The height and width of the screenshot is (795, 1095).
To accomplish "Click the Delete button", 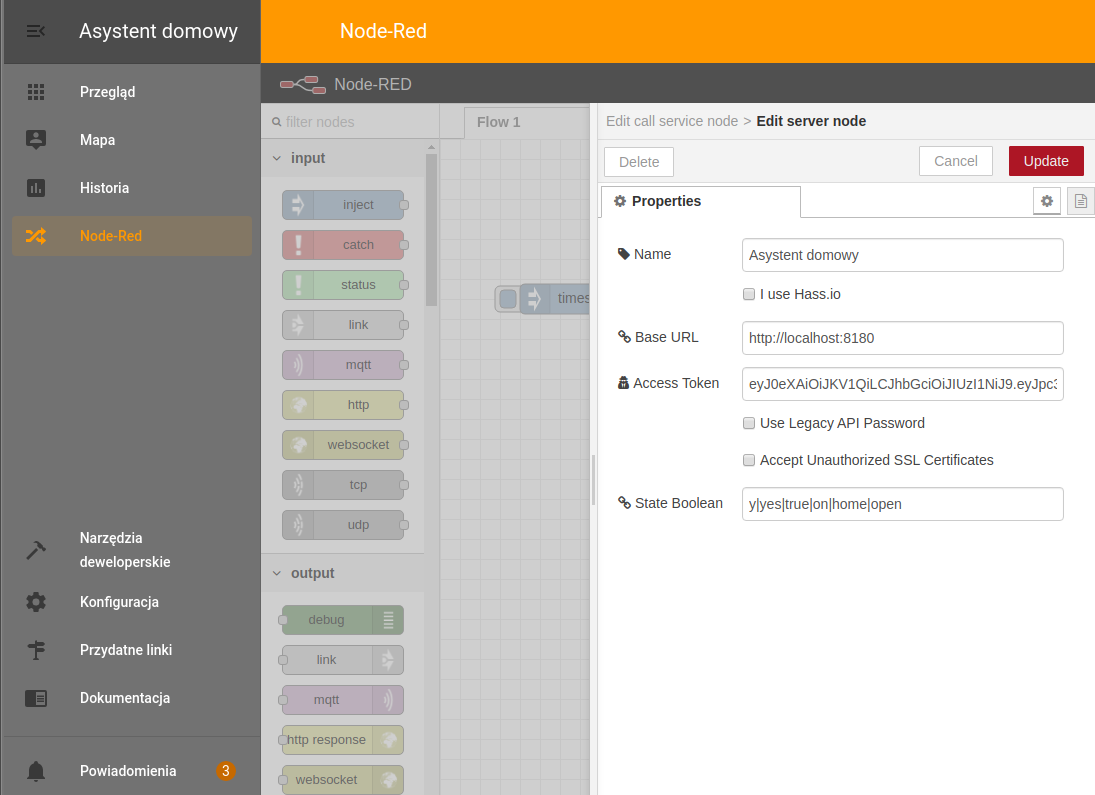I will click(639, 162).
